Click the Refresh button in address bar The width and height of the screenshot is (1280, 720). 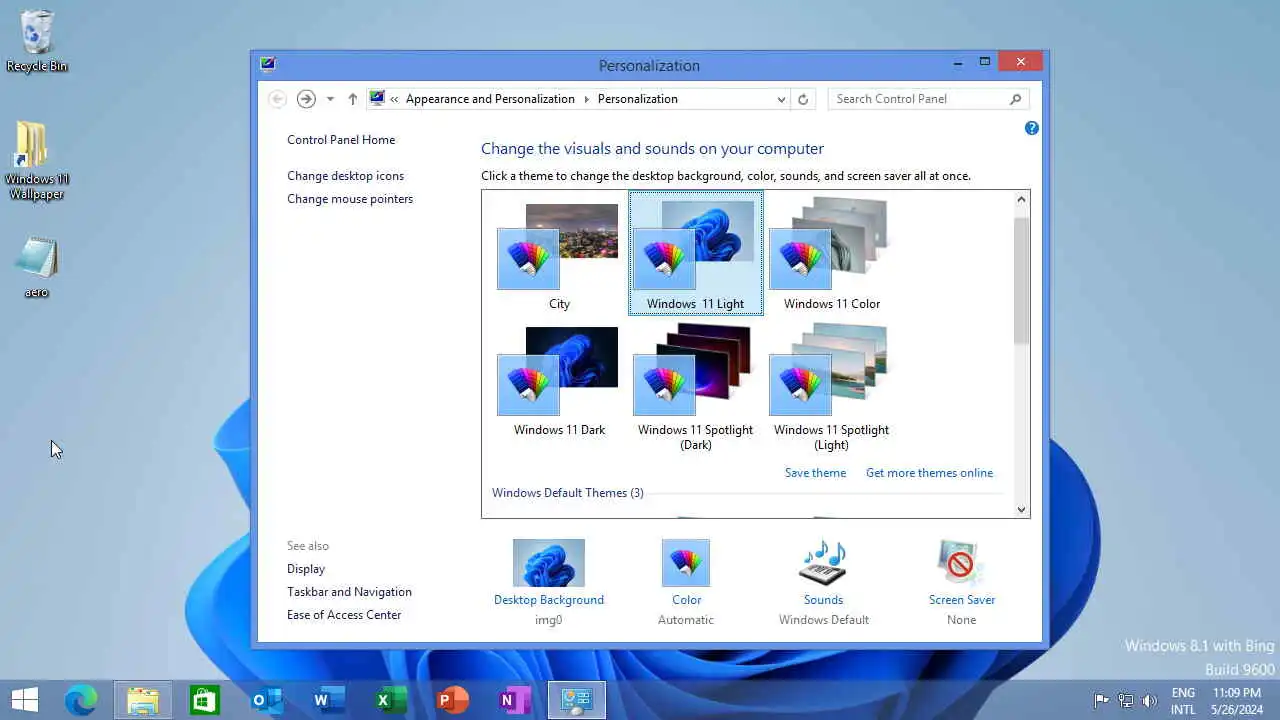pyautogui.click(x=802, y=99)
